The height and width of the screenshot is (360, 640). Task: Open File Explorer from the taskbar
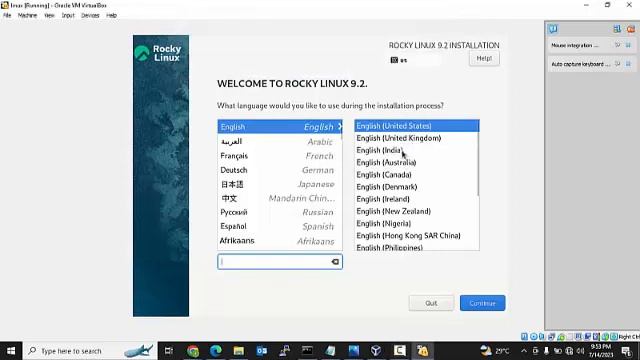click(x=238, y=351)
